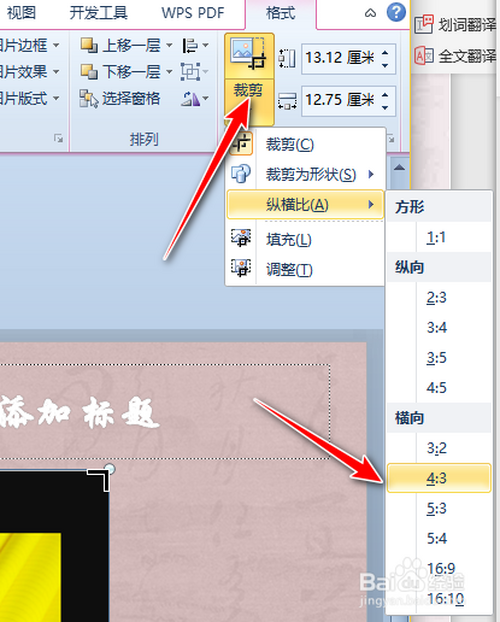Click the 裁剪(C) crop icon
This screenshot has width=500, height=622.
pyautogui.click(x=241, y=144)
